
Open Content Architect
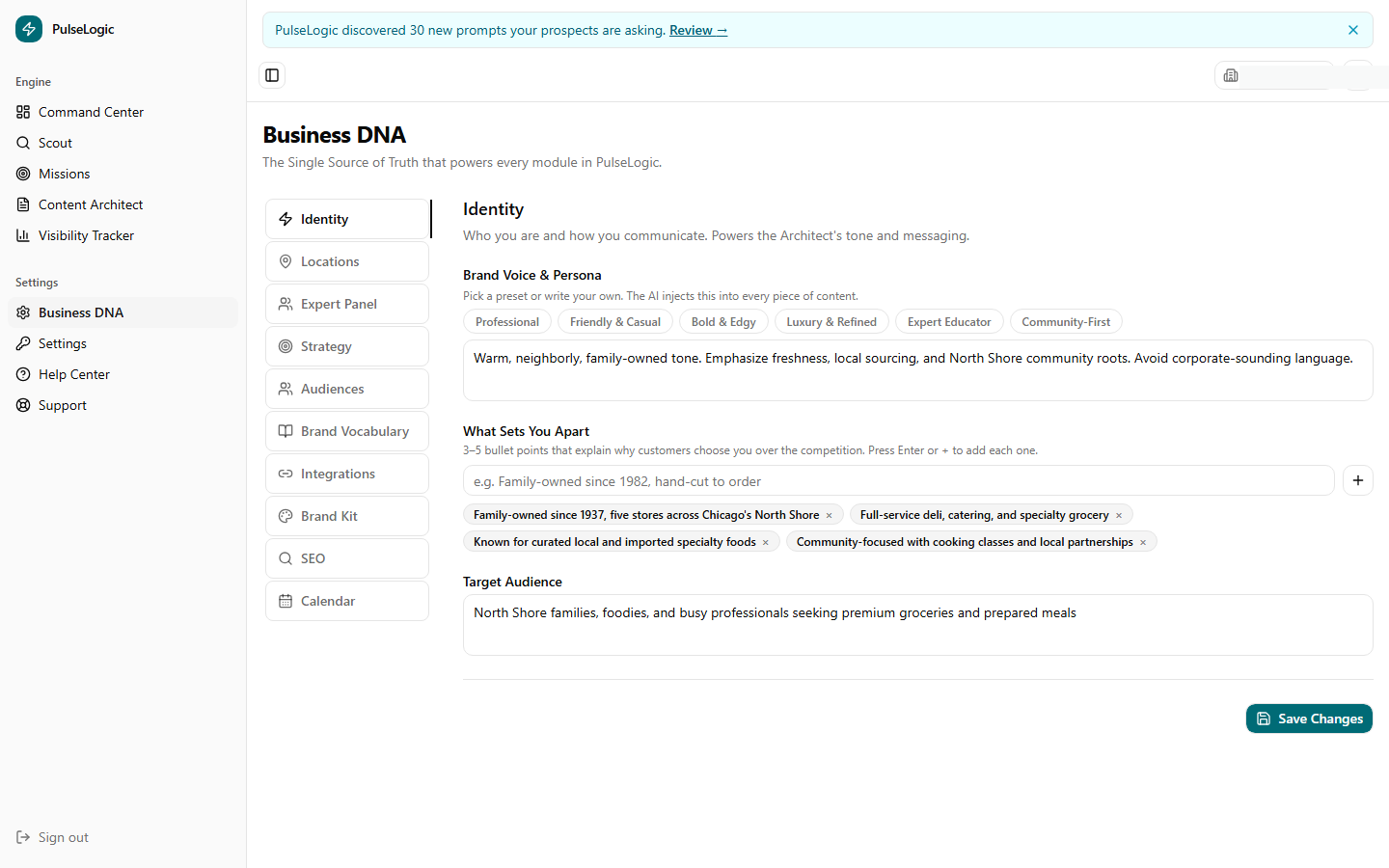point(123,204)
